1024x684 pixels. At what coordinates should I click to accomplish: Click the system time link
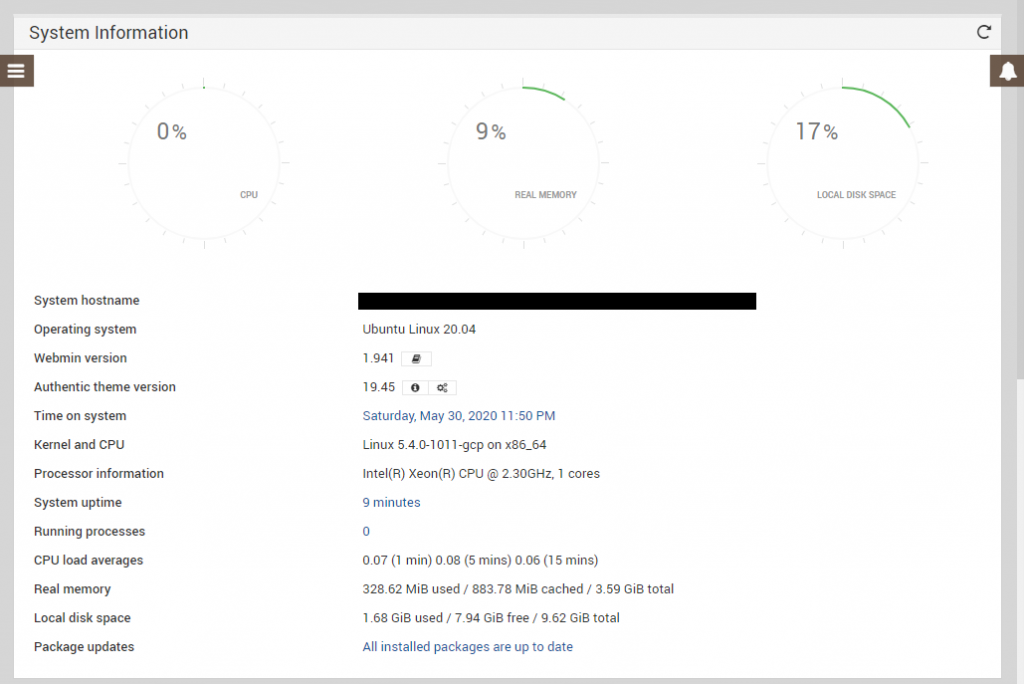click(458, 416)
